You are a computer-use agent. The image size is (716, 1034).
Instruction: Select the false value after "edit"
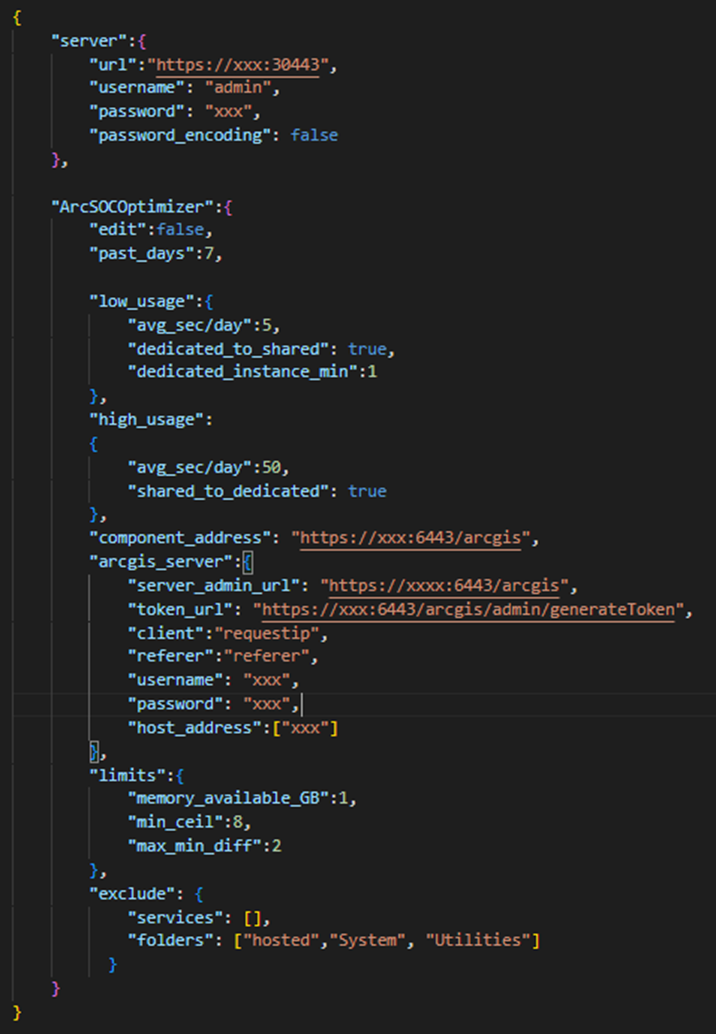tap(180, 229)
